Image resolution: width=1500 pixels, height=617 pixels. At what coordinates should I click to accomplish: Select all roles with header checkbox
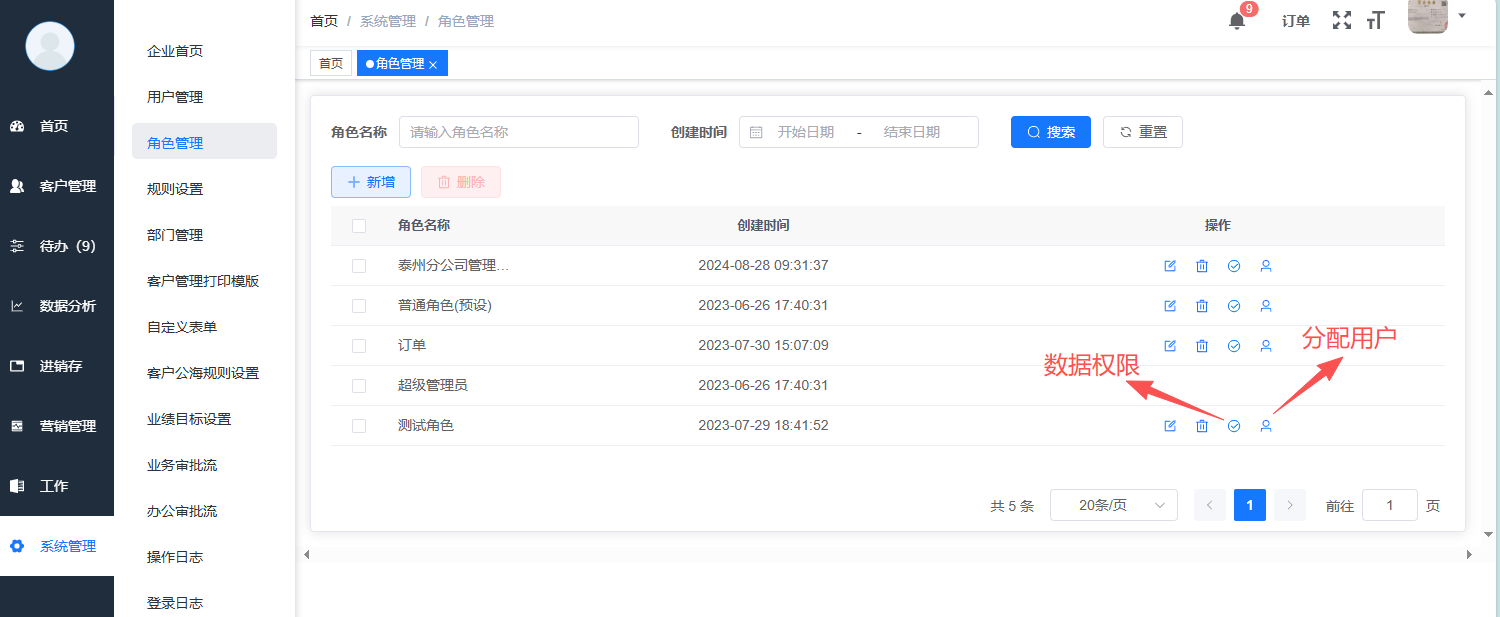click(x=359, y=226)
